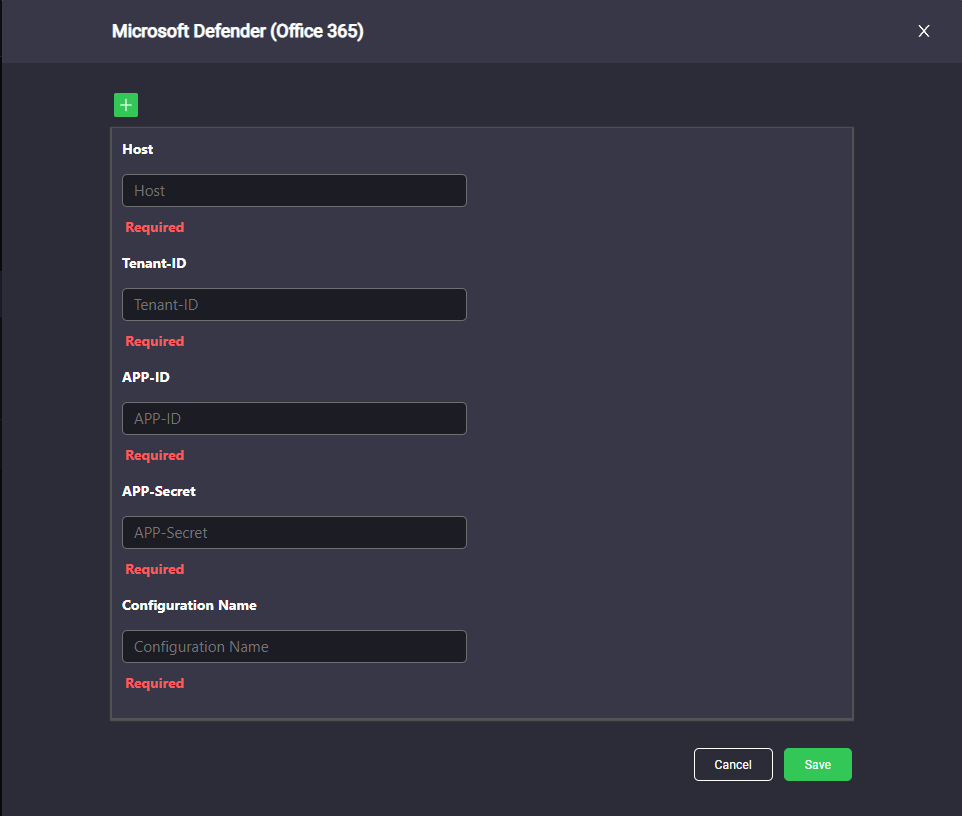Click the APP-Secret label text
Image resolution: width=962 pixels, height=816 pixels.
(159, 491)
